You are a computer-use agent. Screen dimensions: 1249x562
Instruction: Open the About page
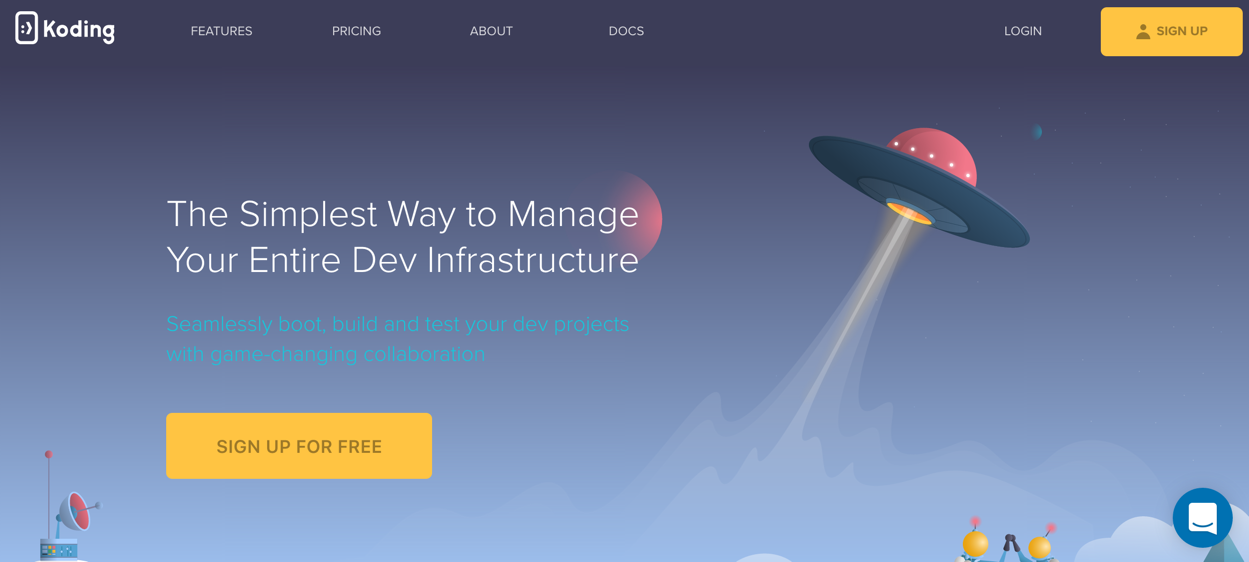[491, 31]
